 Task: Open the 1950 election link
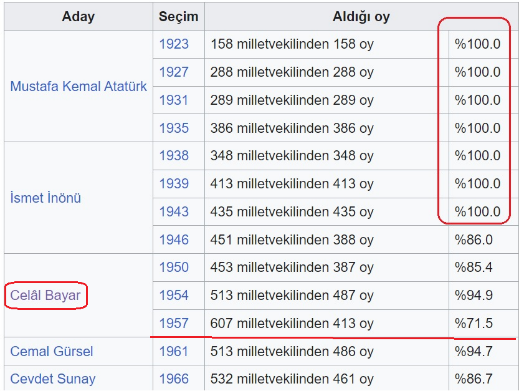pyautogui.click(x=174, y=267)
